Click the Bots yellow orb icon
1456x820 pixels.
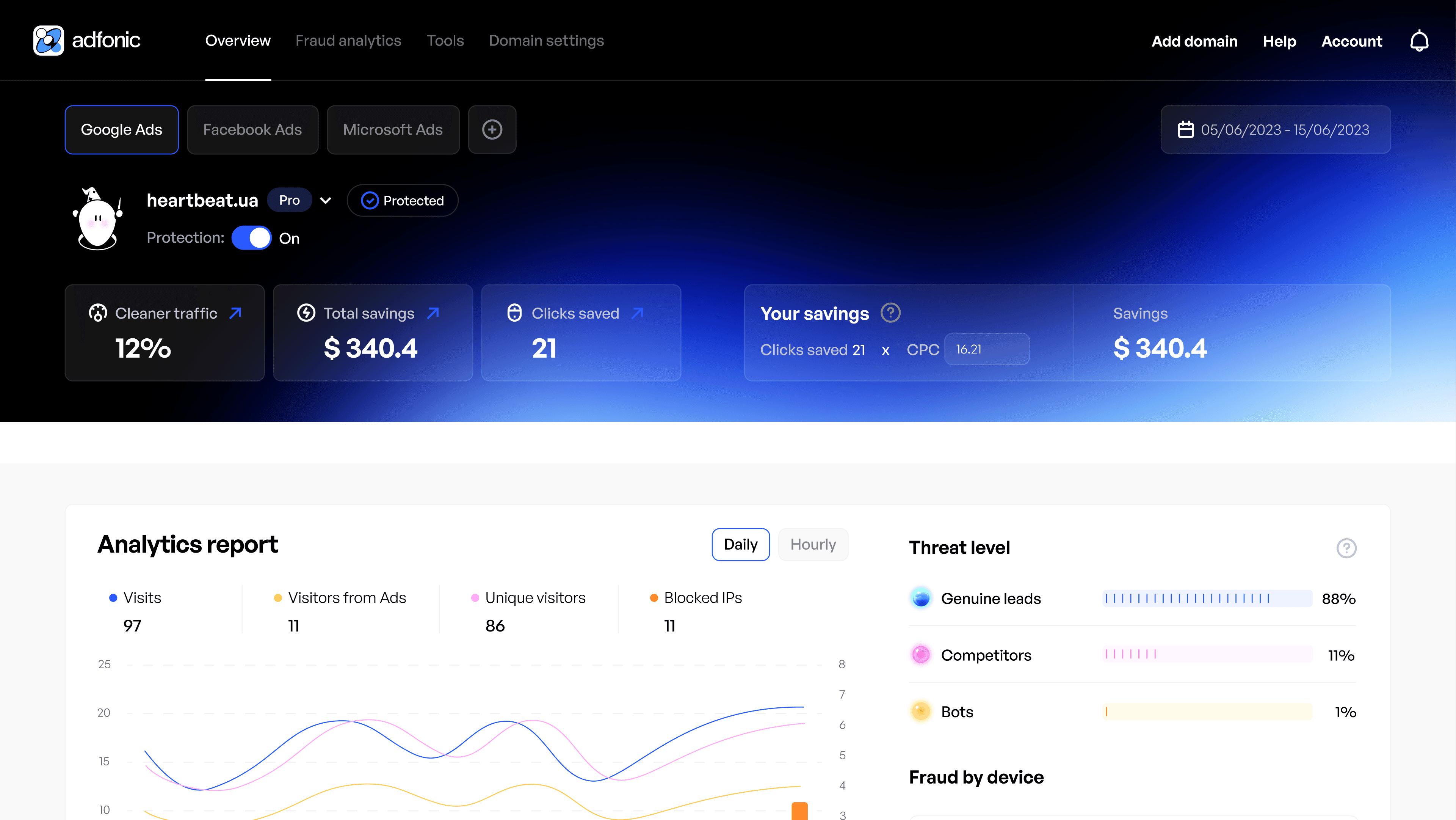pyautogui.click(x=921, y=711)
